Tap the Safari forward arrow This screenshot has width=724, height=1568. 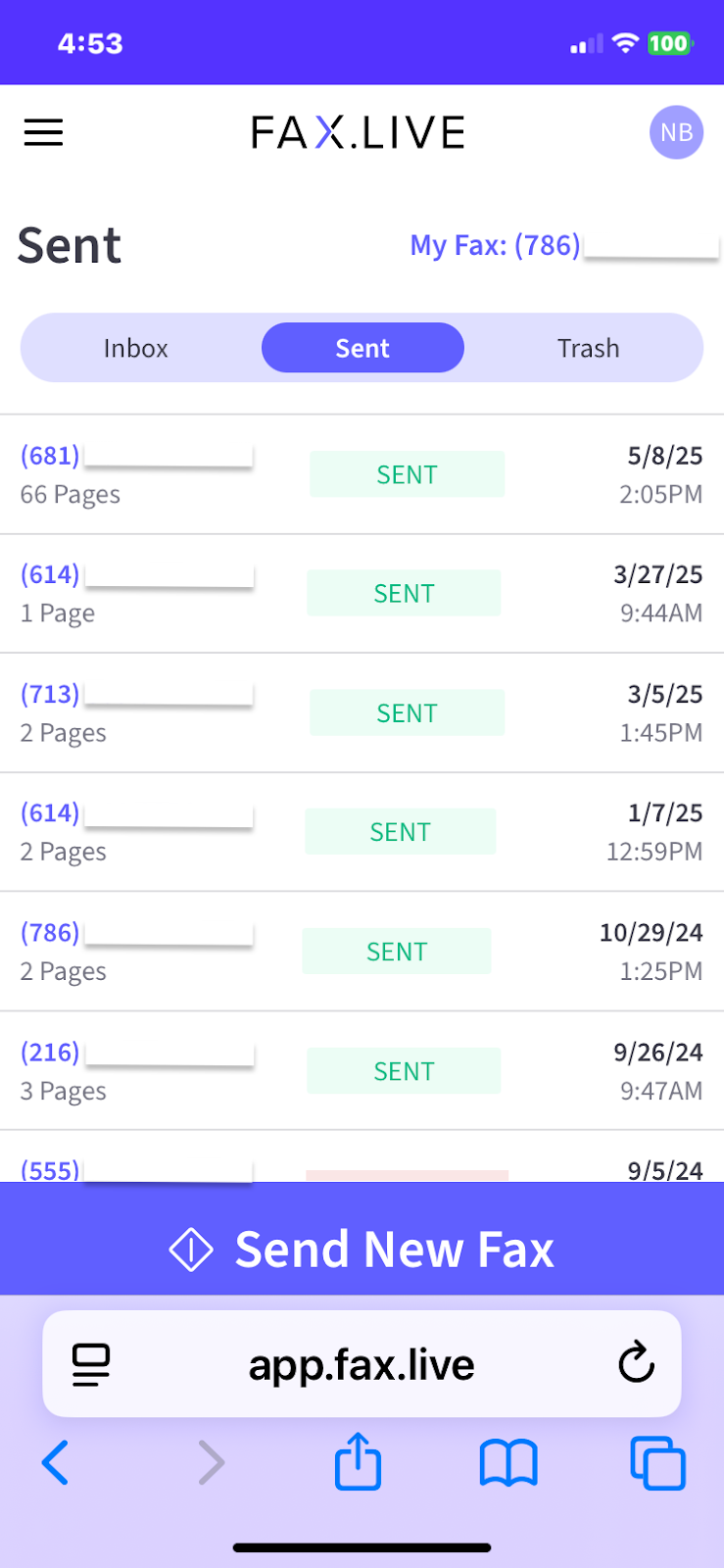click(x=211, y=1463)
